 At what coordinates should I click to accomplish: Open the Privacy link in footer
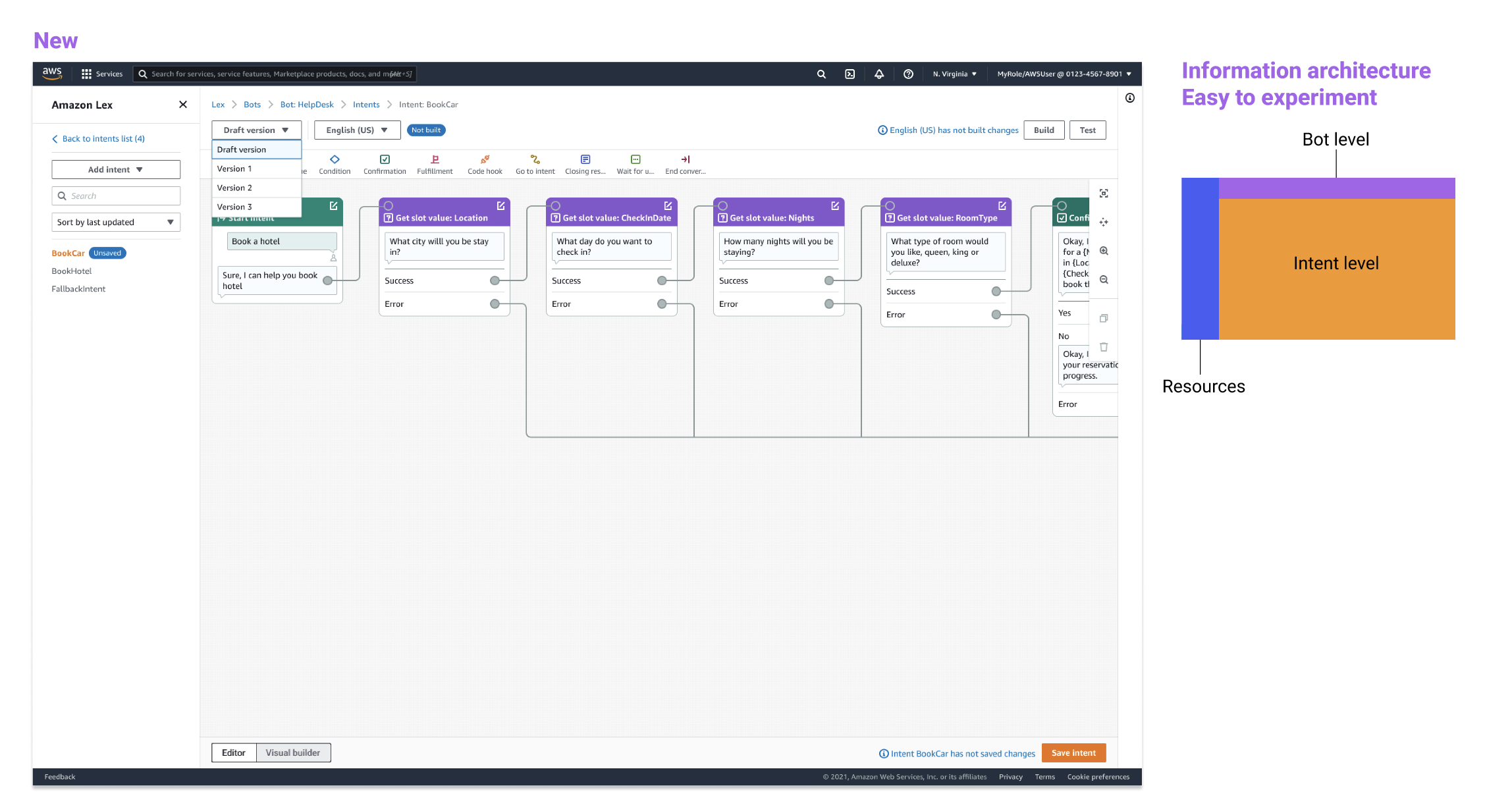pyautogui.click(x=1010, y=777)
